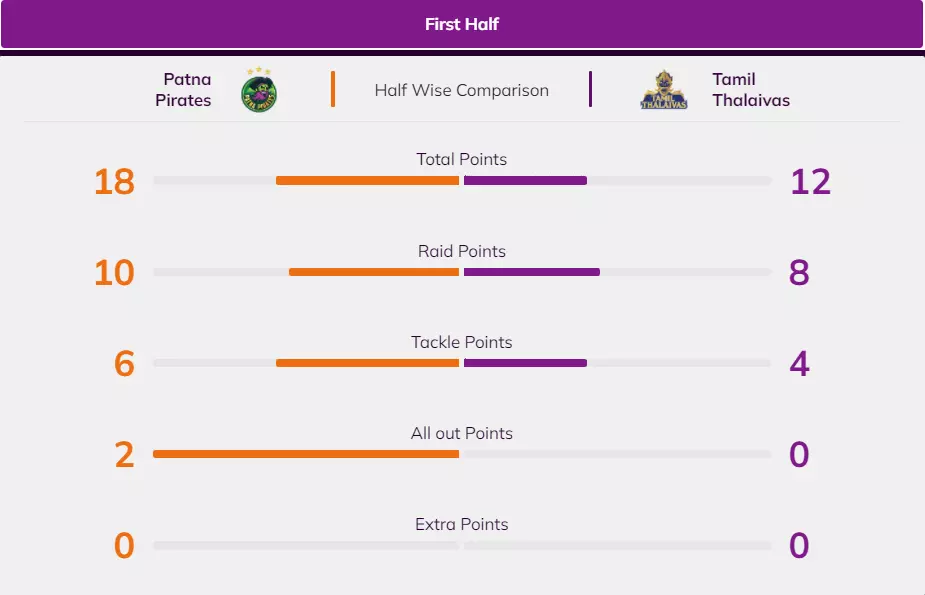Click the All out Points label

pyautogui.click(x=462, y=433)
